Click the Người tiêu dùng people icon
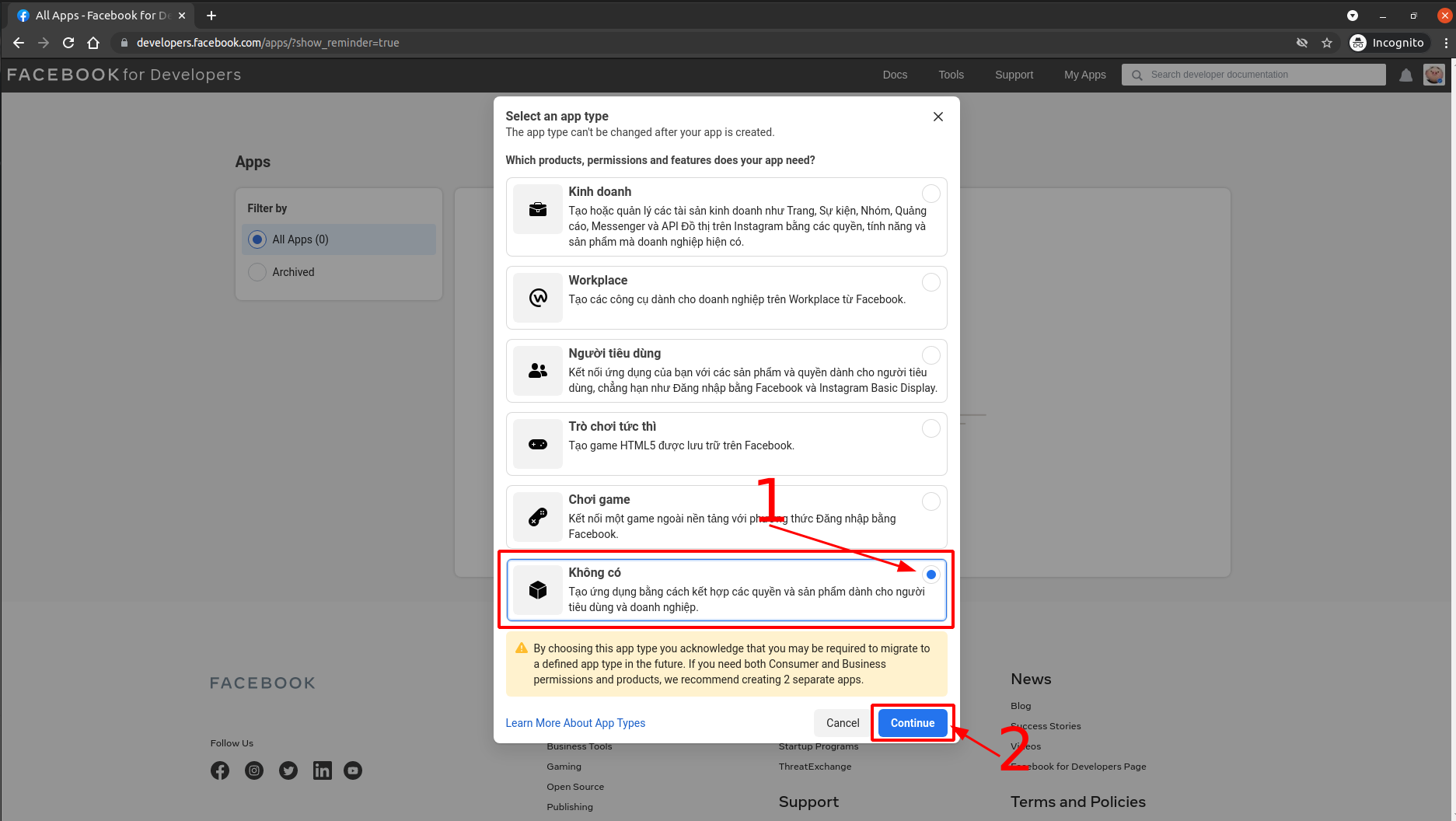Screen dimensions: 1456x821 (x=537, y=371)
